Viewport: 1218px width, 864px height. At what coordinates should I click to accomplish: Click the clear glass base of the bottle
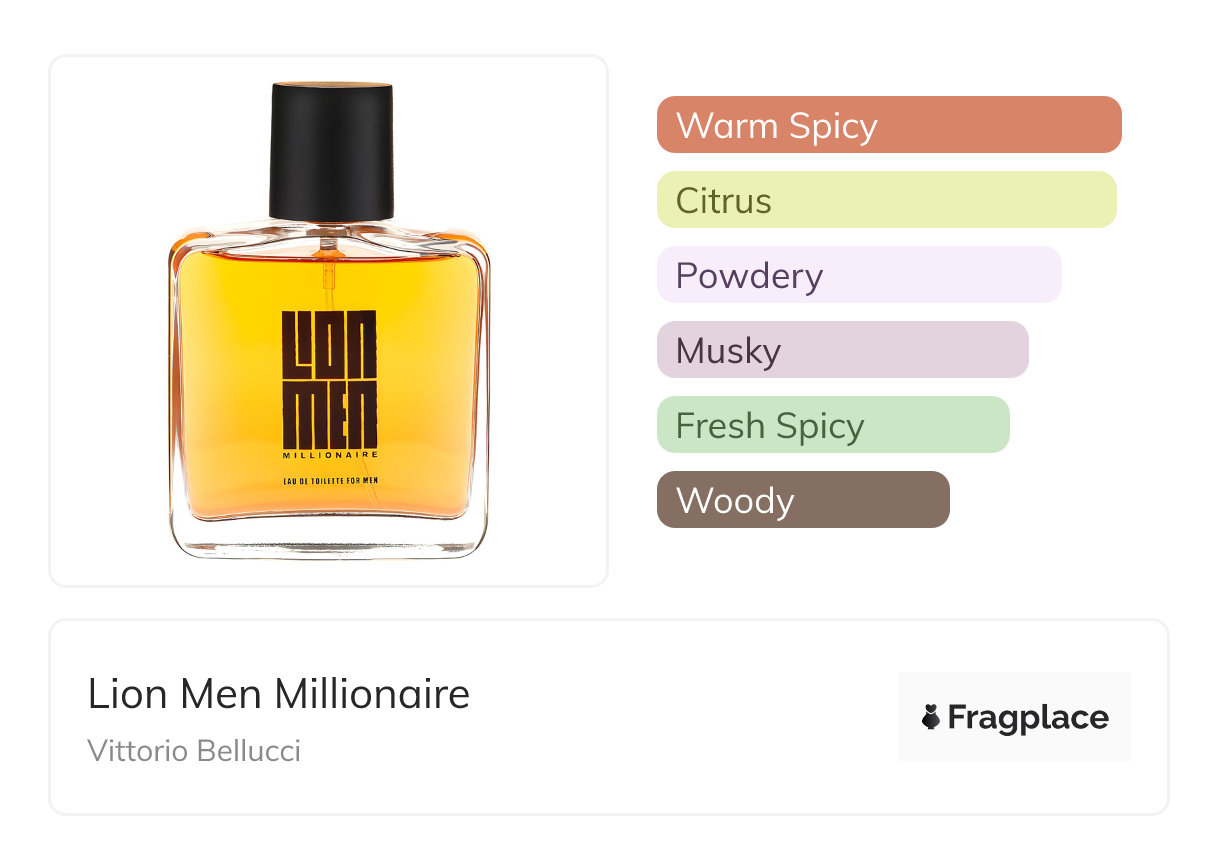[330, 538]
